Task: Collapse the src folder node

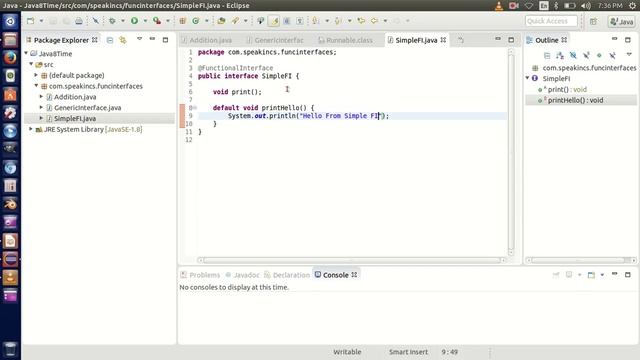Action: point(31,64)
